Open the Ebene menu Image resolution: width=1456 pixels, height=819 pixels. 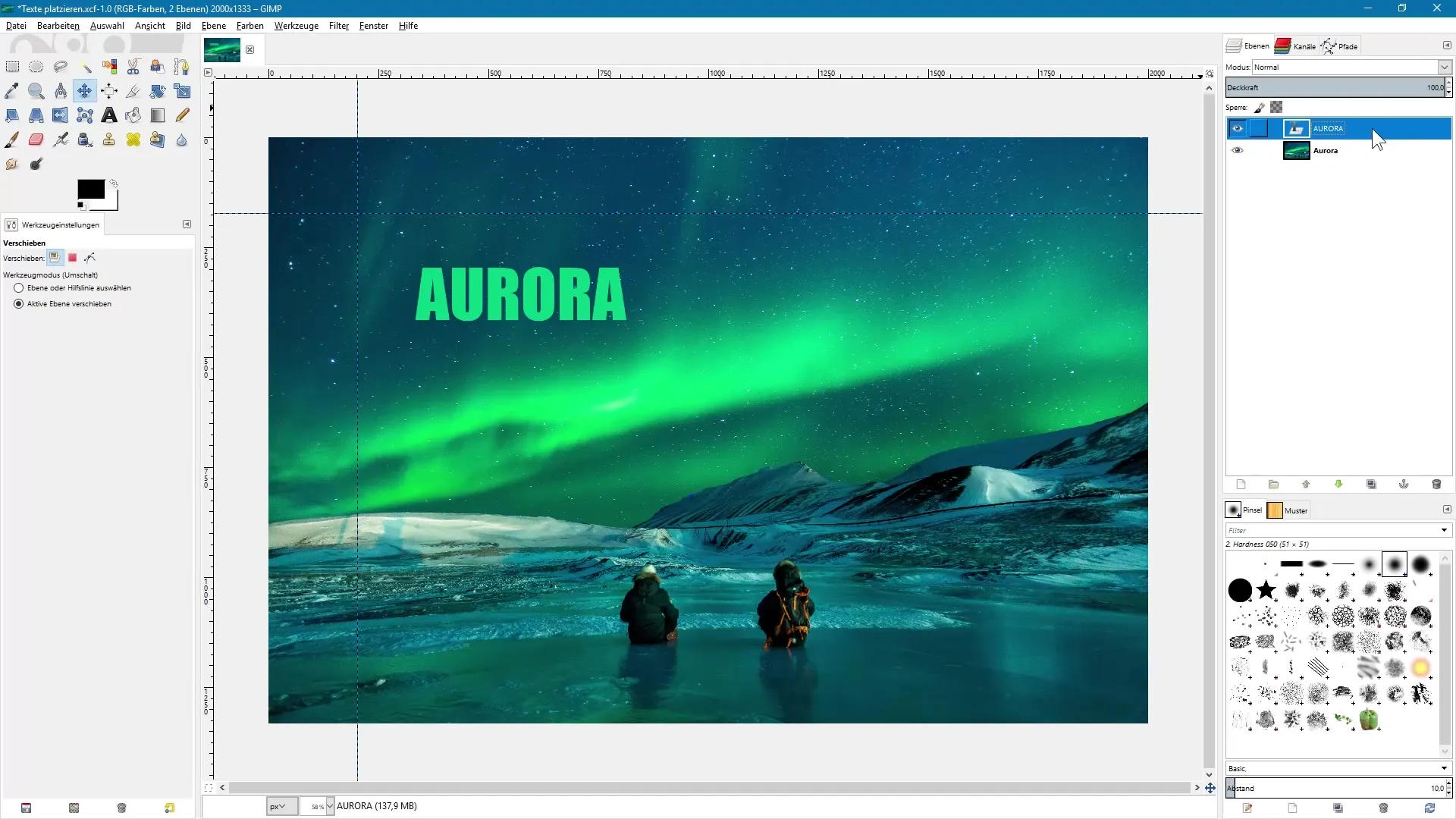pyautogui.click(x=214, y=26)
